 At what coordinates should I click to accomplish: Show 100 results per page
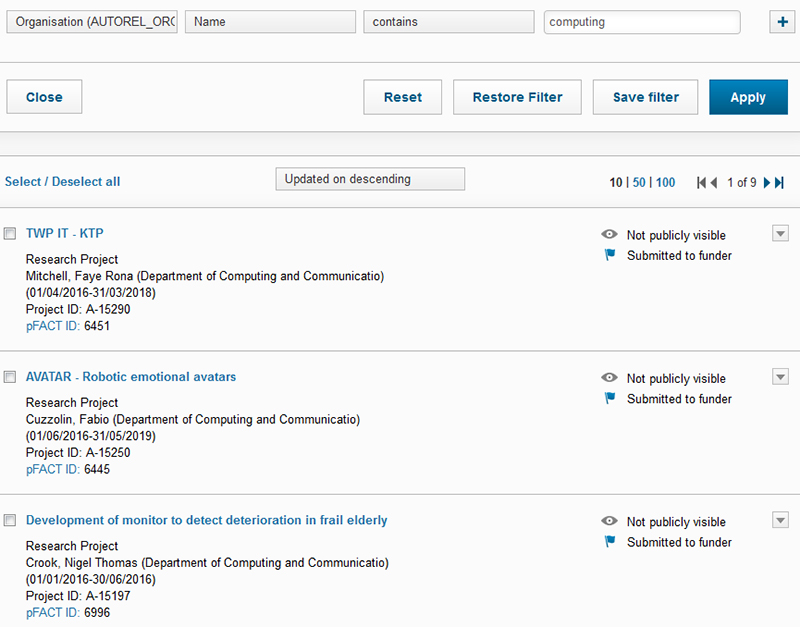(665, 182)
